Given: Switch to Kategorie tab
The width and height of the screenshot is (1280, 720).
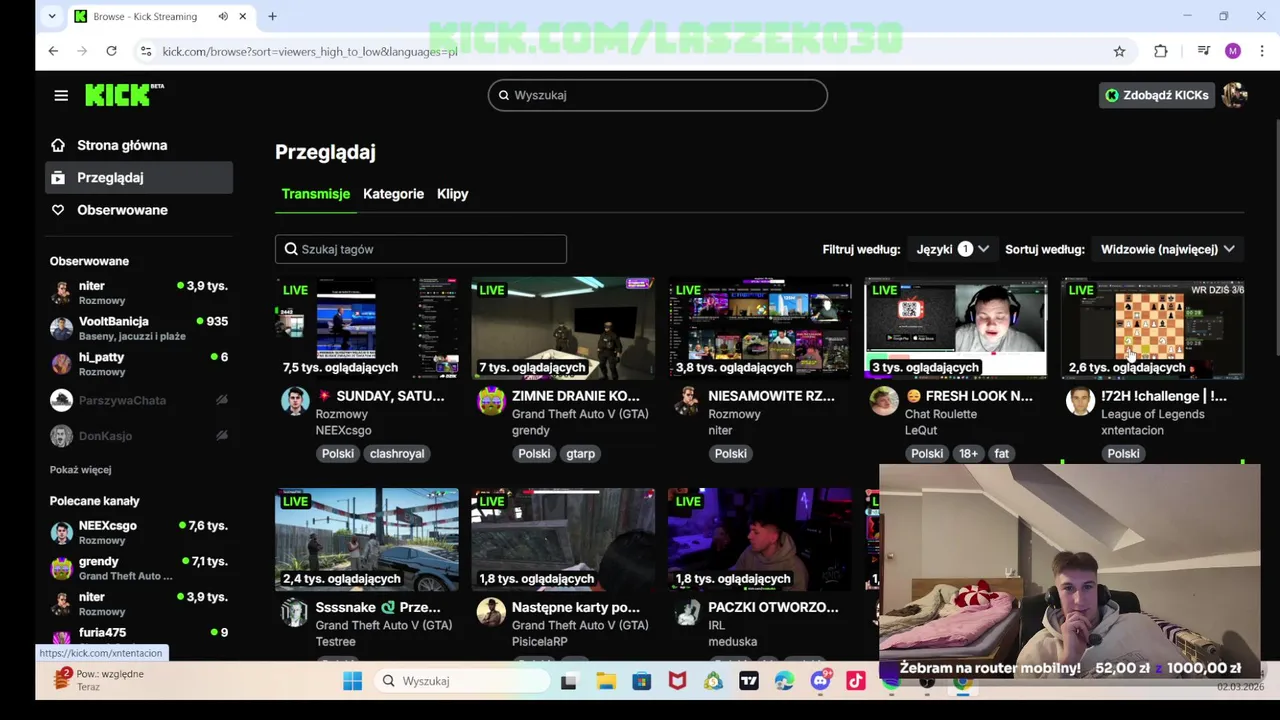Looking at the screenshot, I should pos(393,194).
